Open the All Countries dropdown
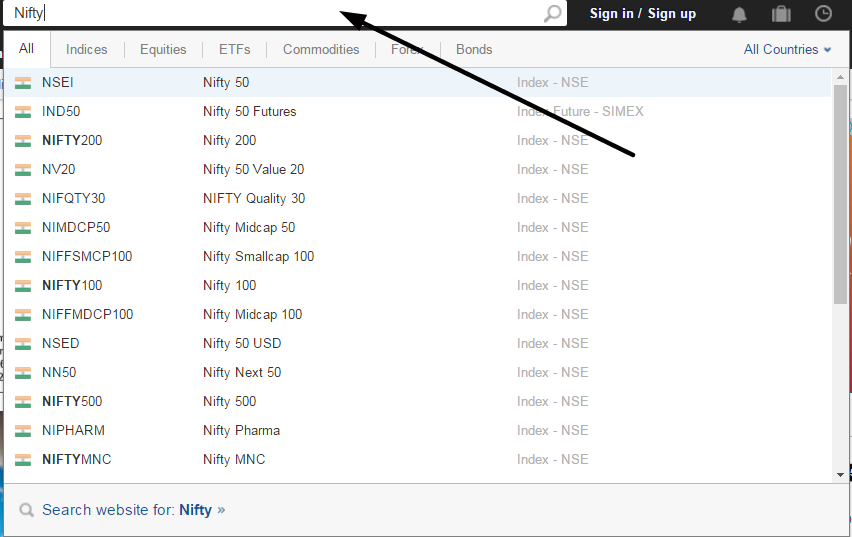852x537 pixels. (x=787, y=49)
